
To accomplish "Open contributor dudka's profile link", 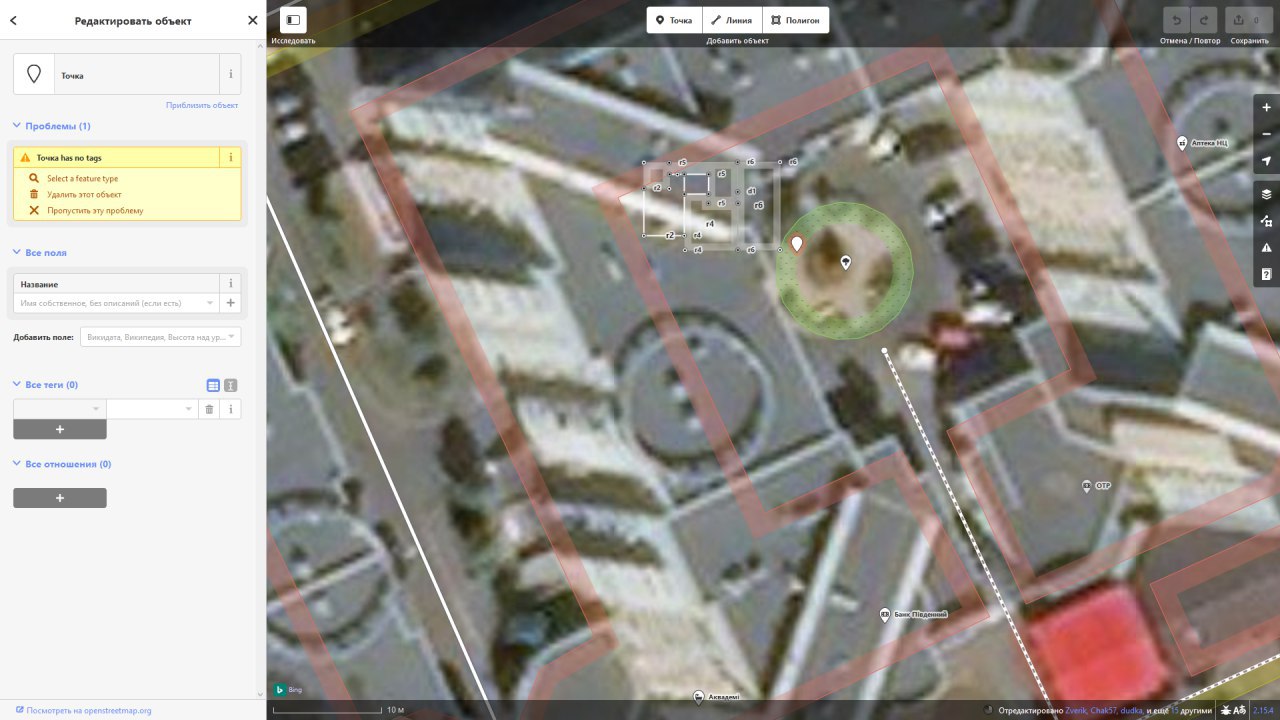I will pyautogui.click(x=1131, y=710).
